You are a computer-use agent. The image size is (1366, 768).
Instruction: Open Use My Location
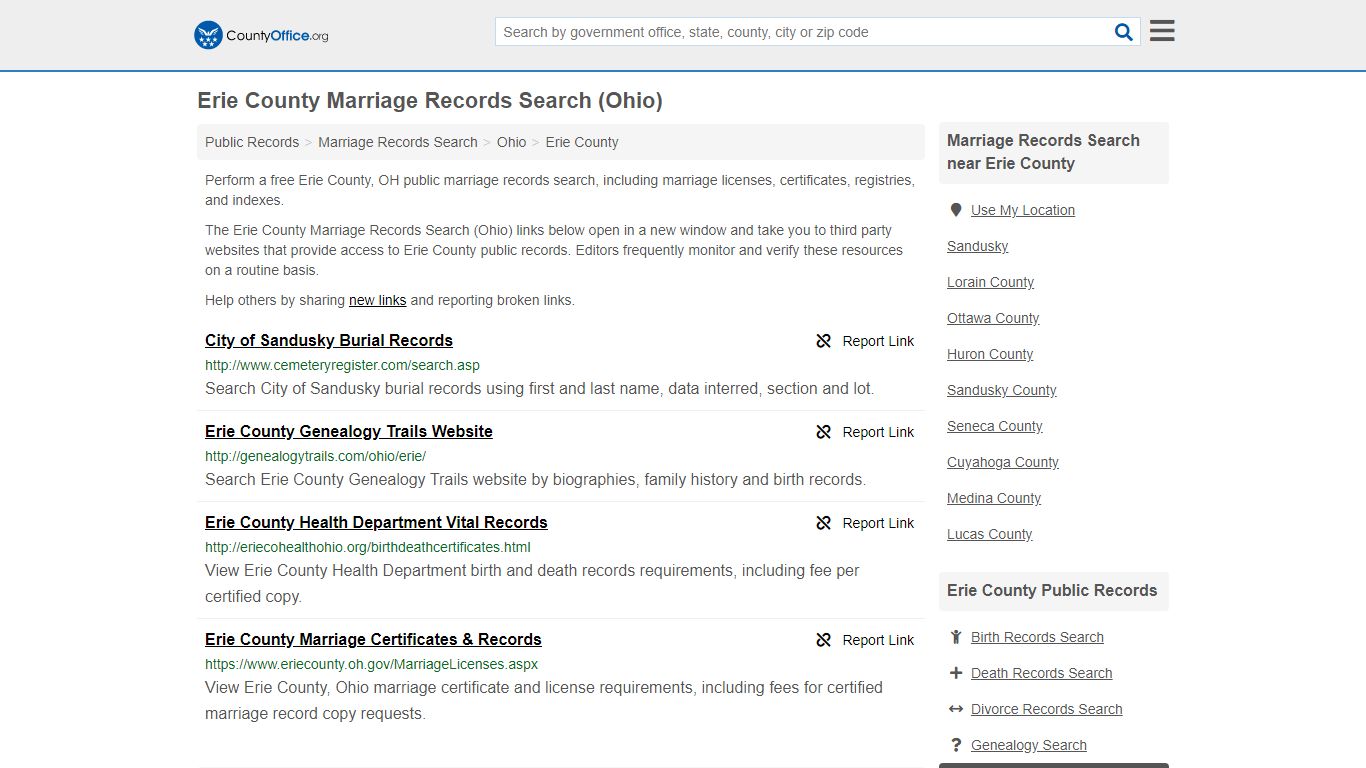(x=1023, y=210)
